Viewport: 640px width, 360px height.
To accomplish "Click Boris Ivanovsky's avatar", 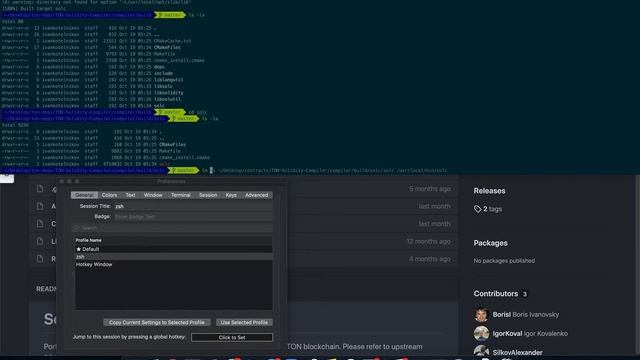I will tap(481, 315).
